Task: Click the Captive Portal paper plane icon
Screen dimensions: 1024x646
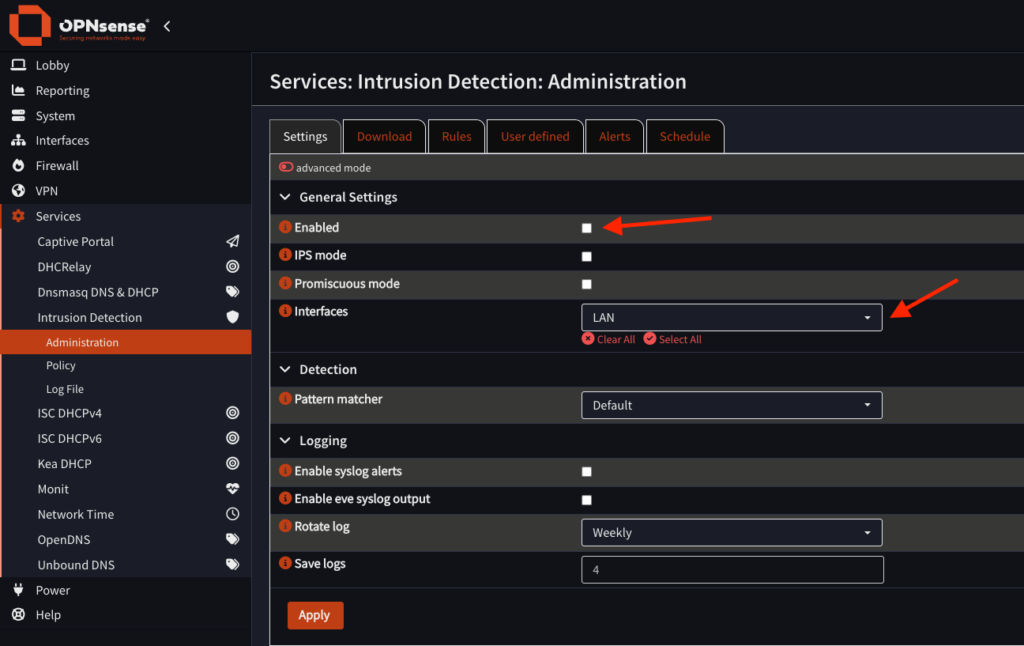Action: point(232,241)
